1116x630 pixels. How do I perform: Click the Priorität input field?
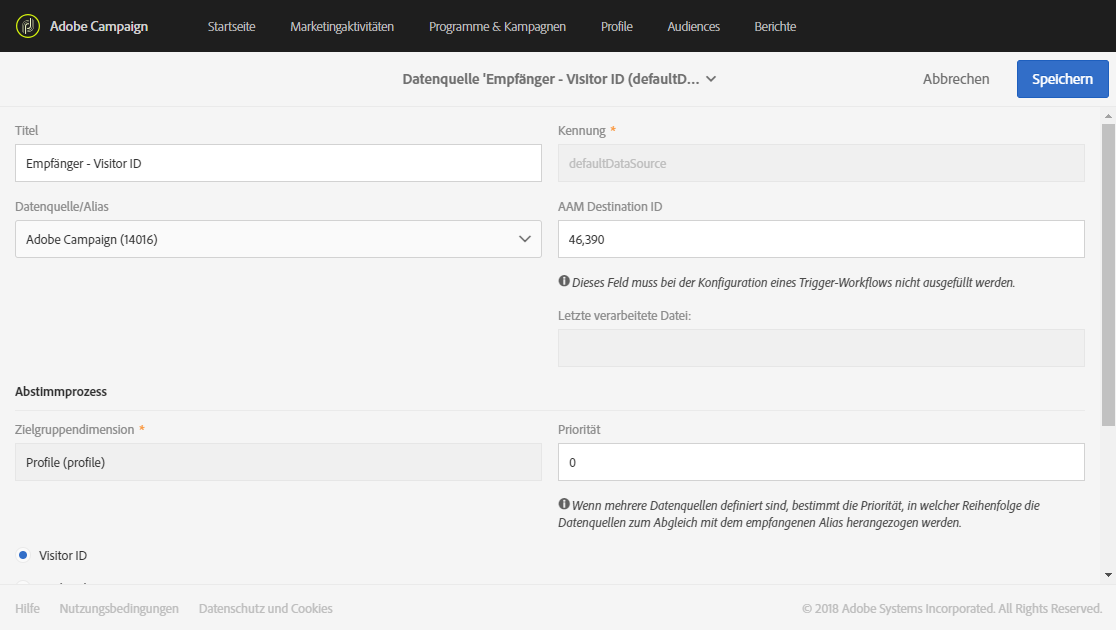click(x=821, y=462)
